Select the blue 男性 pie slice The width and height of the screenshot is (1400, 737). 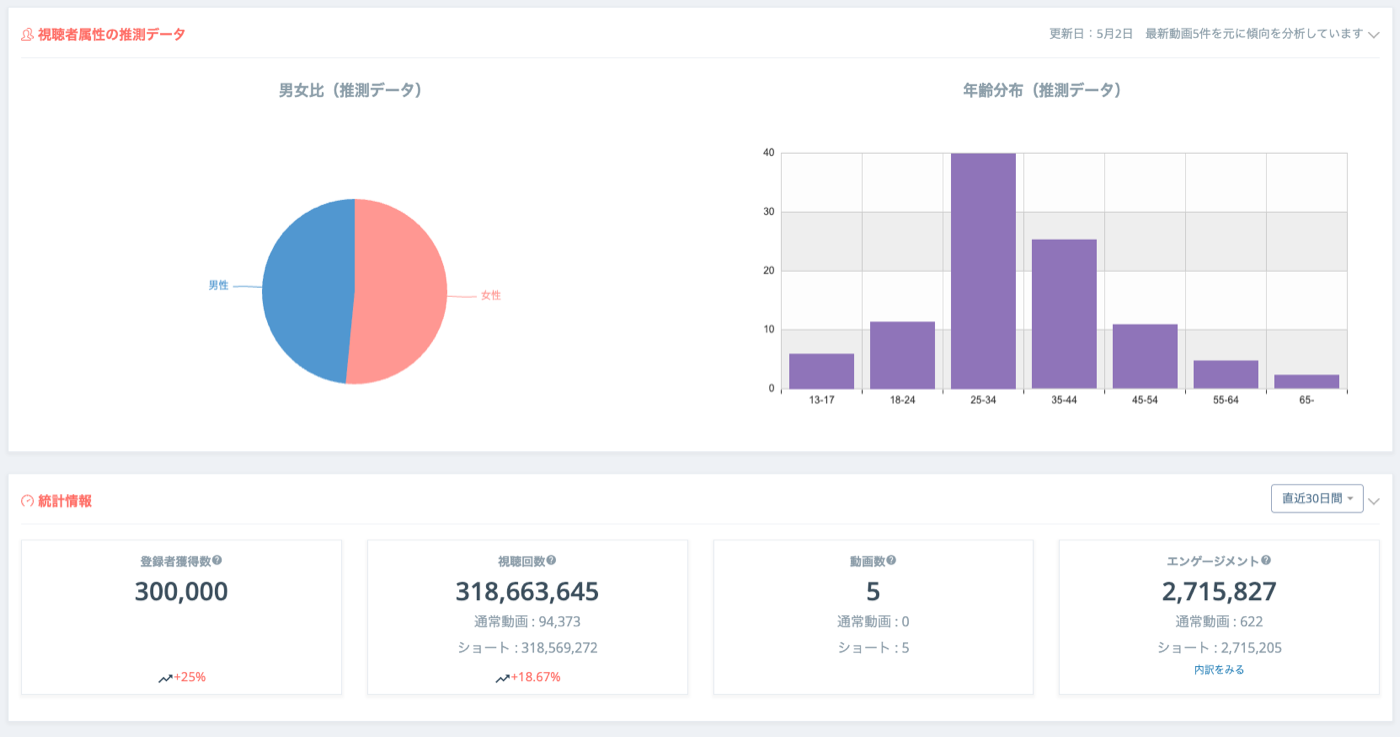305,290
